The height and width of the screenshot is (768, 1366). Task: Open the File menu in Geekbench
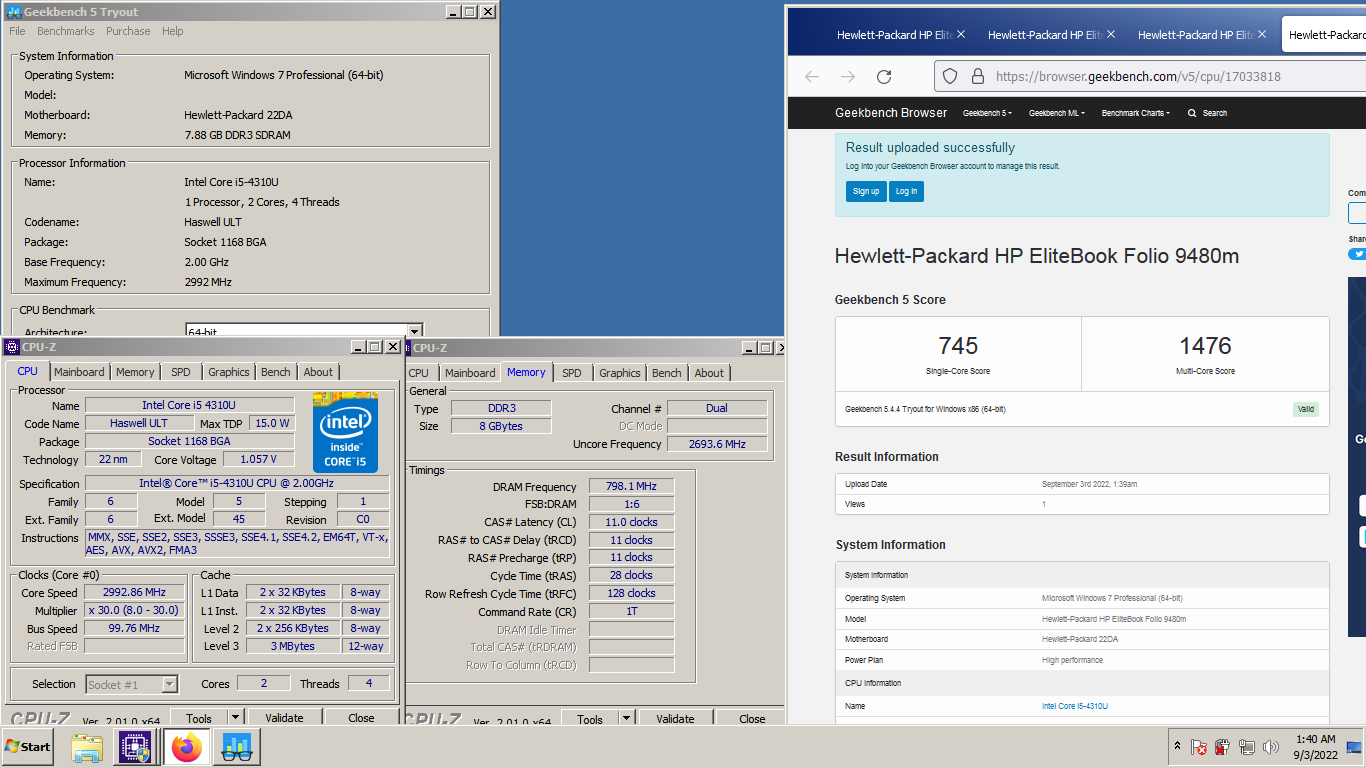[17, 31]
